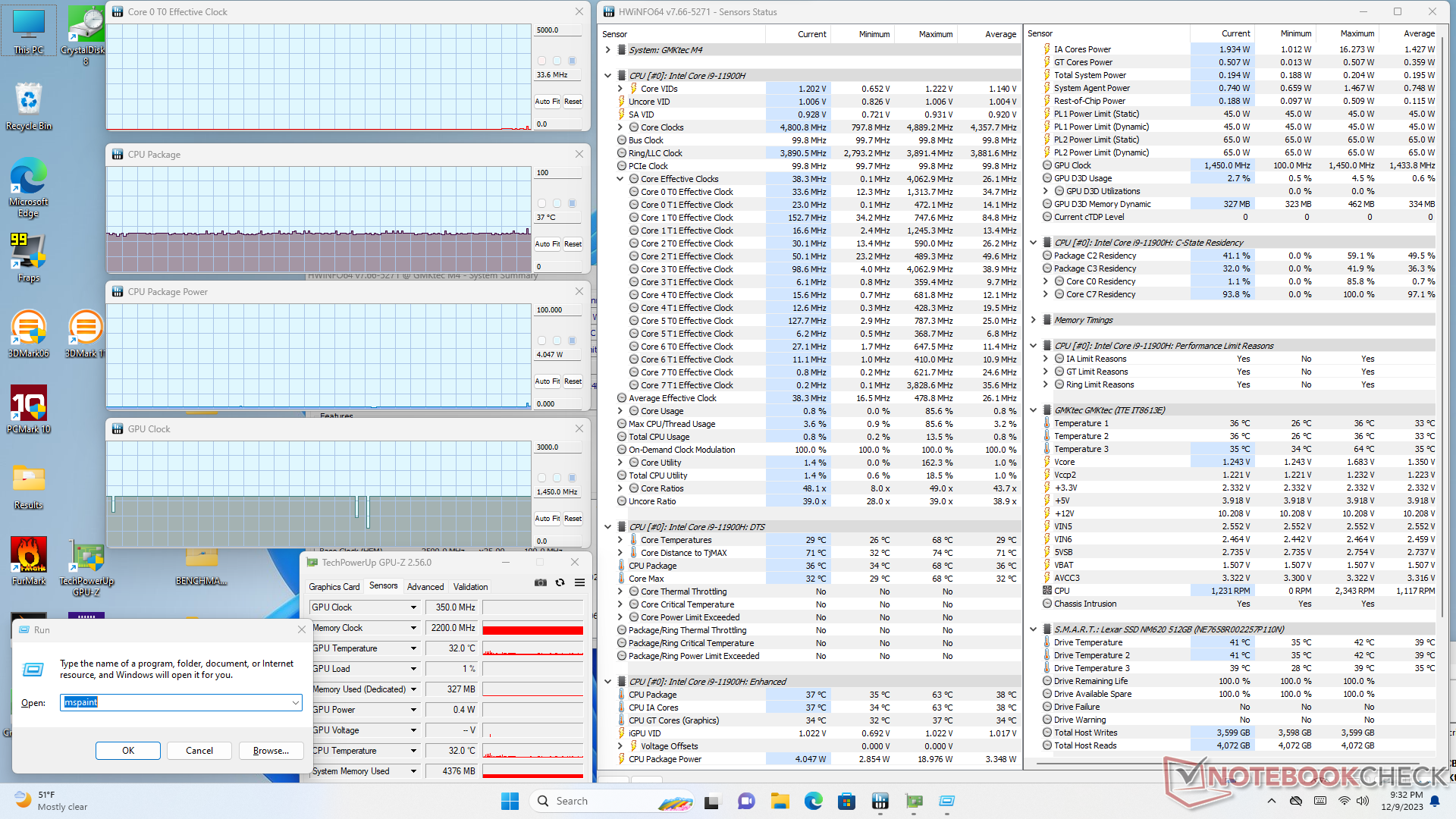Select the PCMark 10 desktop icon
Image resolution: width=1456 pixels, height=819 pixels.
(x=29, y=409)
